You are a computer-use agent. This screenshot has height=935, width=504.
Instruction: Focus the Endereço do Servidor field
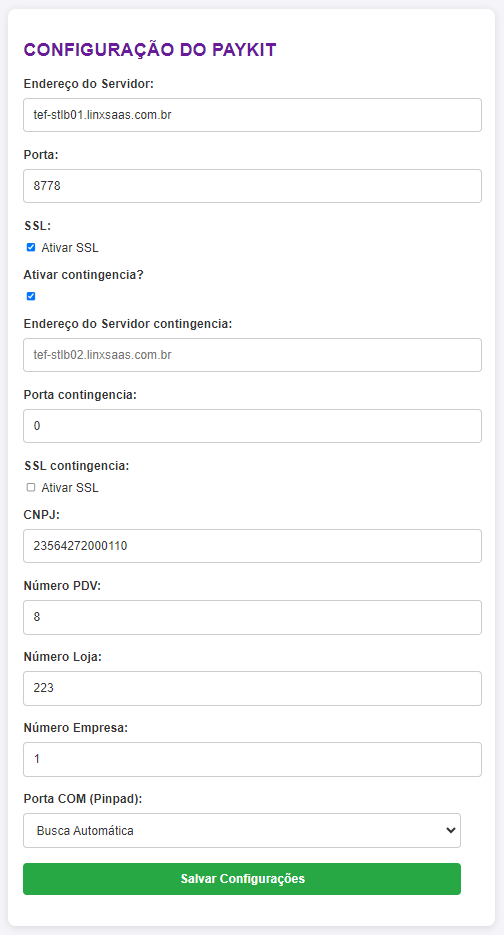252,115
